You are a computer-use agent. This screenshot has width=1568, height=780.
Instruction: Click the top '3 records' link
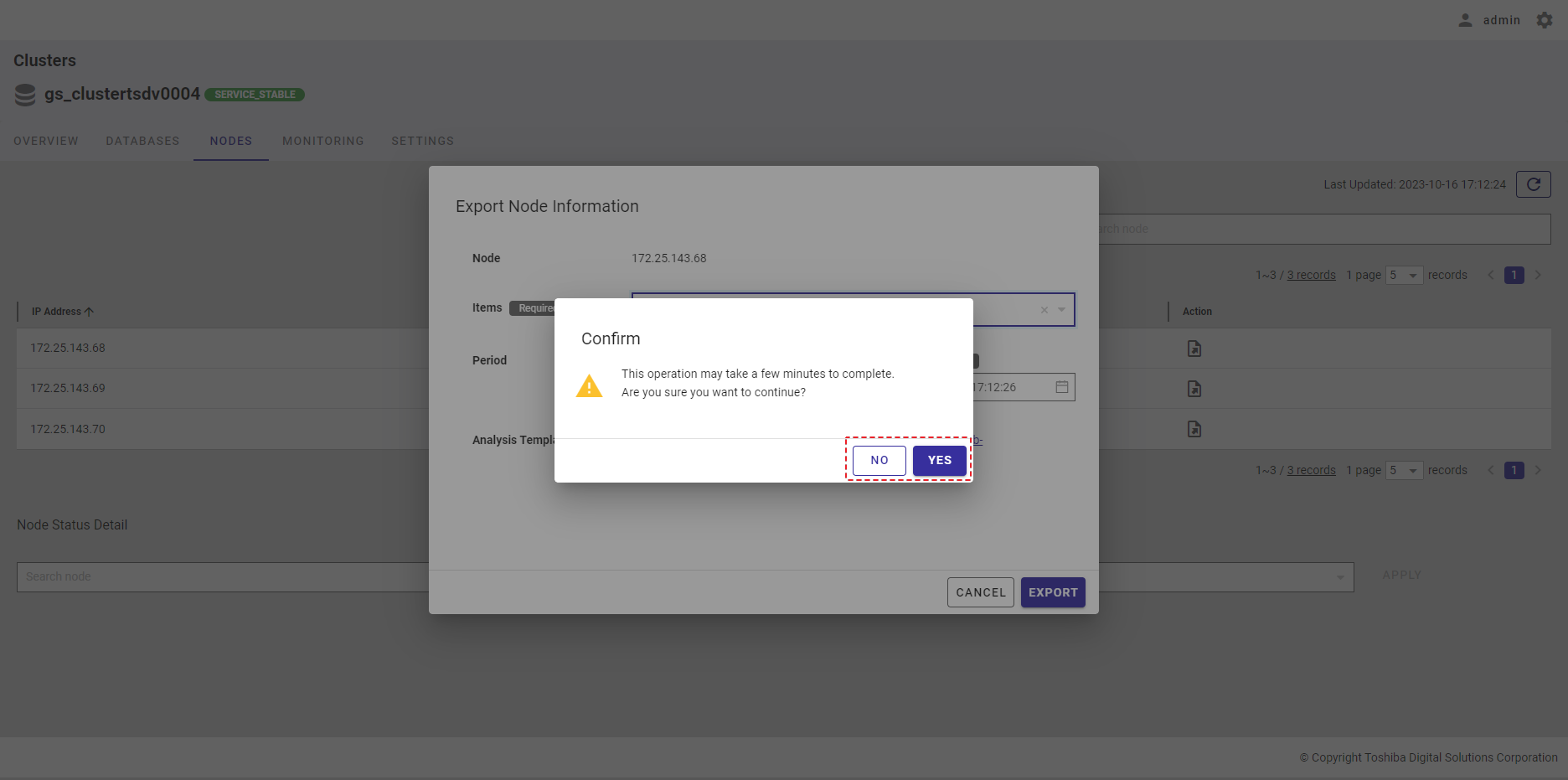pyautogui.click(x=1311, y=275)
